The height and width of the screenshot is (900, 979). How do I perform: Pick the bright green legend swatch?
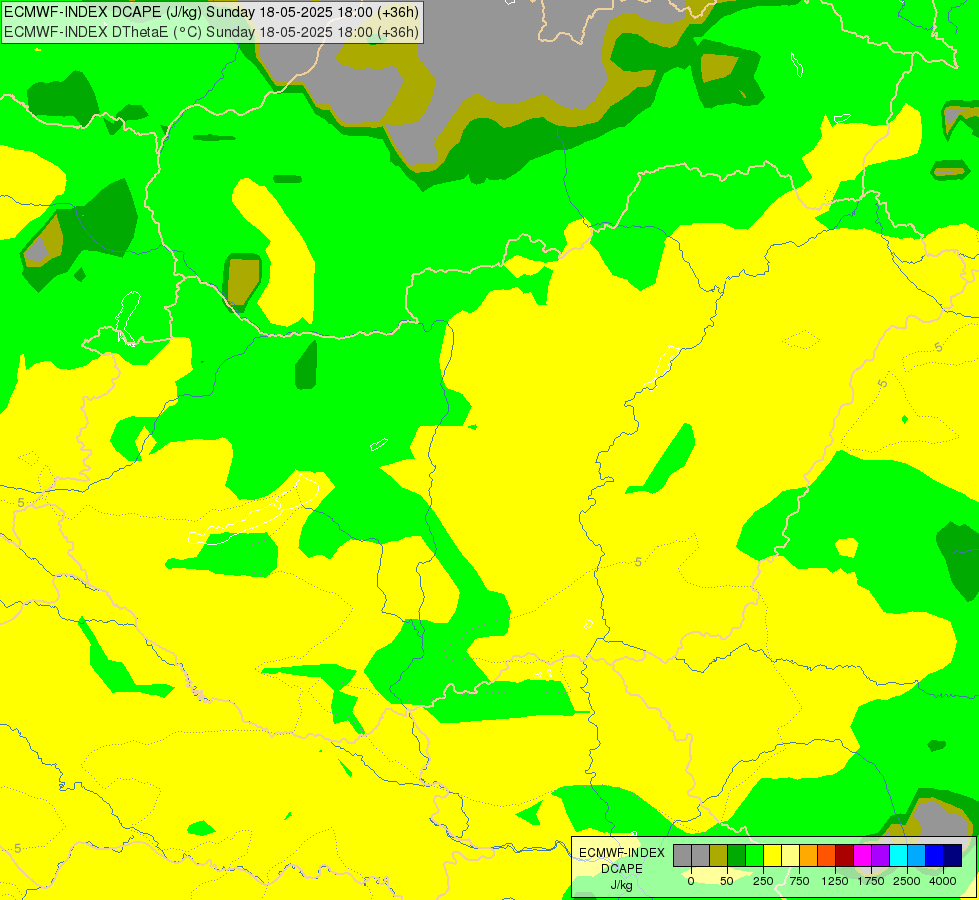click(x=754, y=855)
